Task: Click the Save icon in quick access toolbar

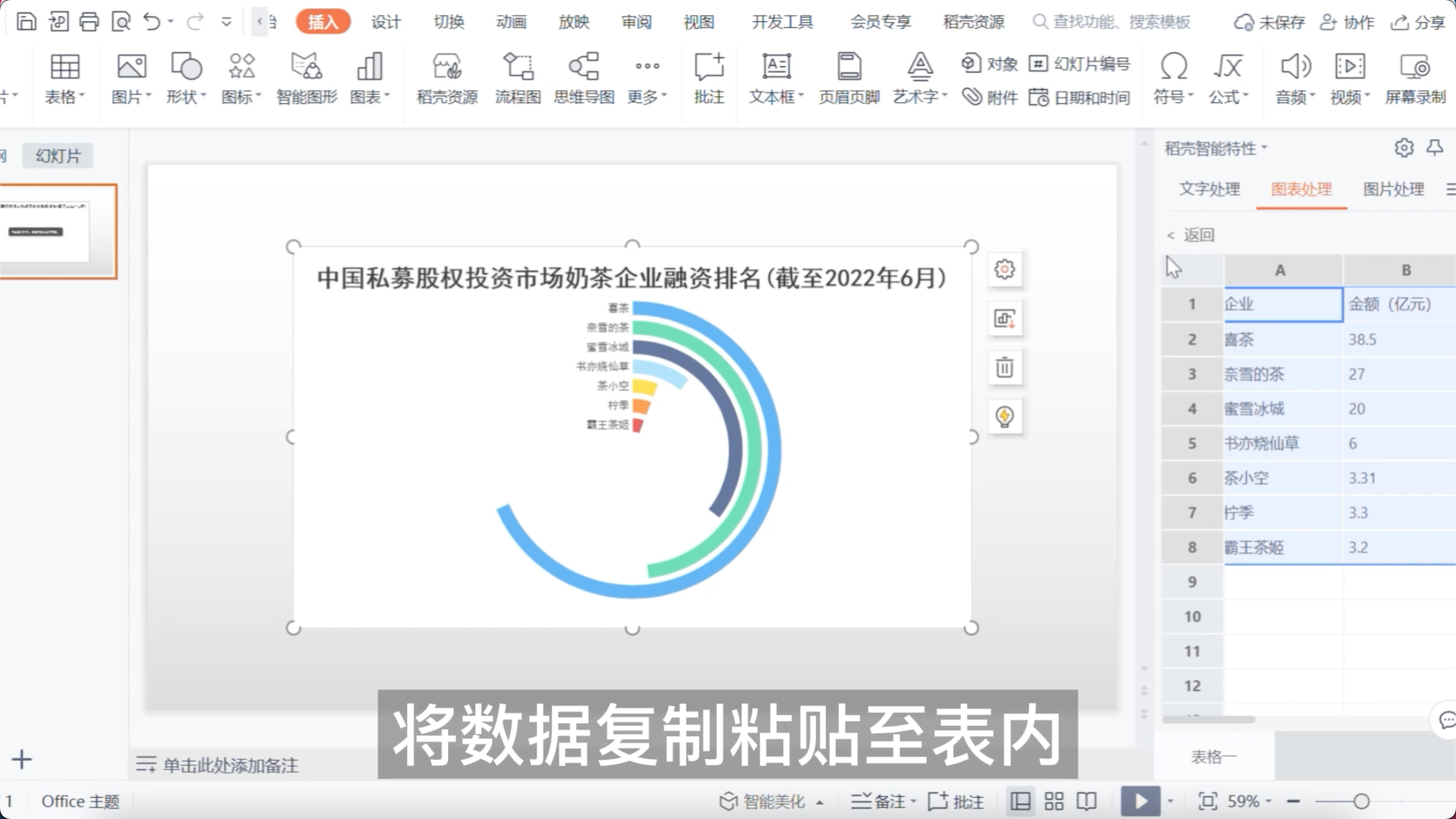Action: (x=26, y=21)
